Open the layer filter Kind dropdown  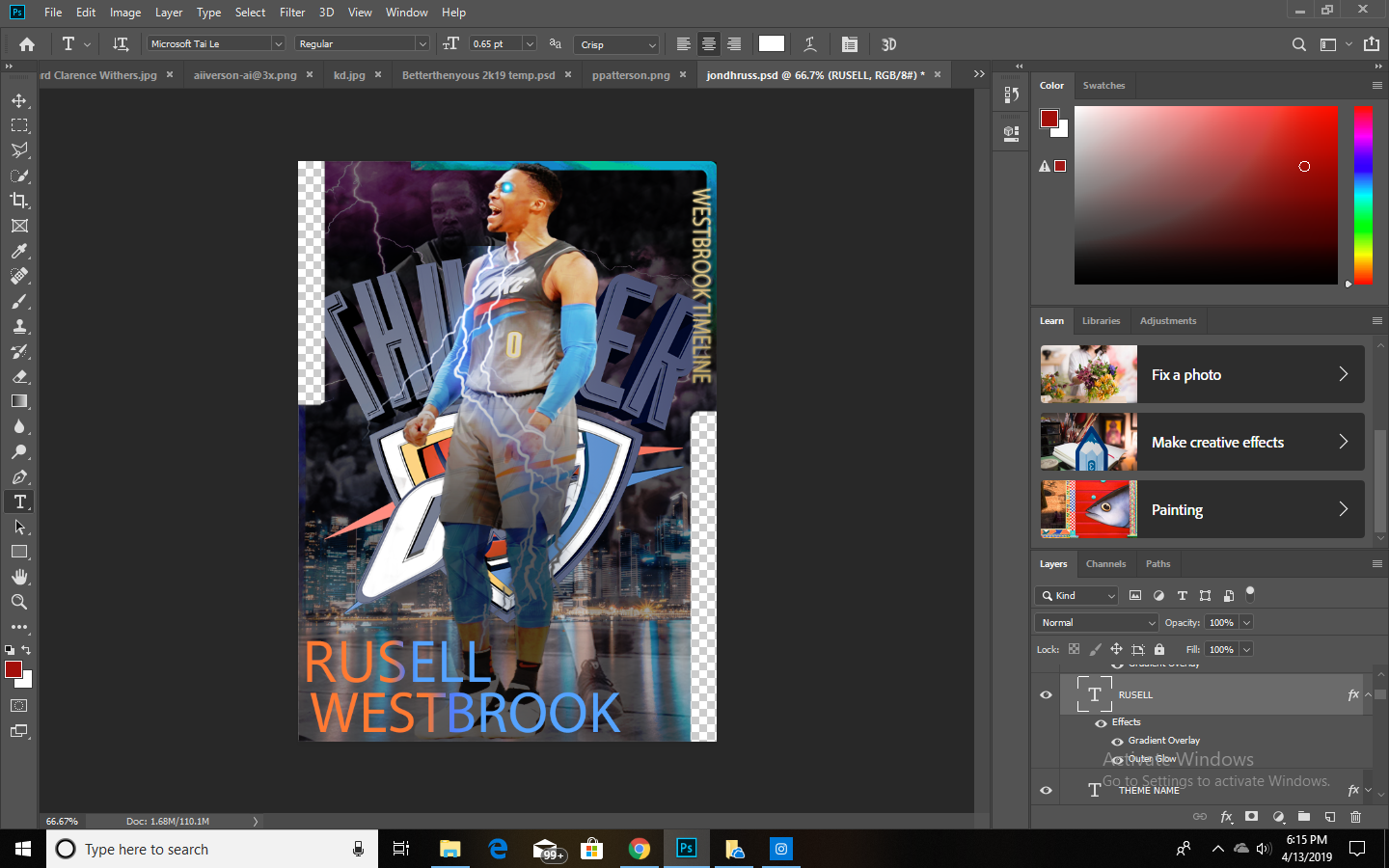click(1076, 596)
